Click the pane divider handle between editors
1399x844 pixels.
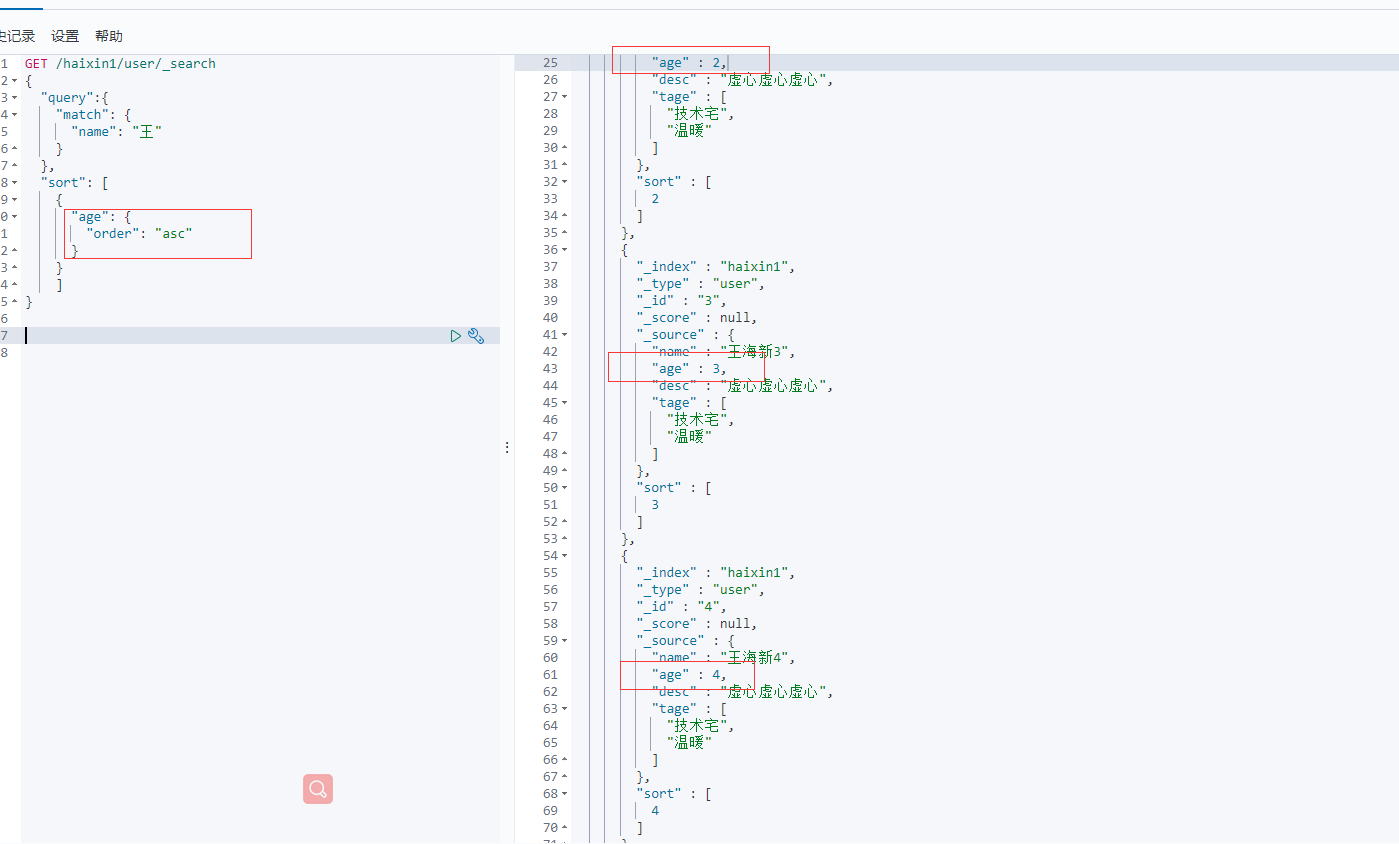(507, 447)
